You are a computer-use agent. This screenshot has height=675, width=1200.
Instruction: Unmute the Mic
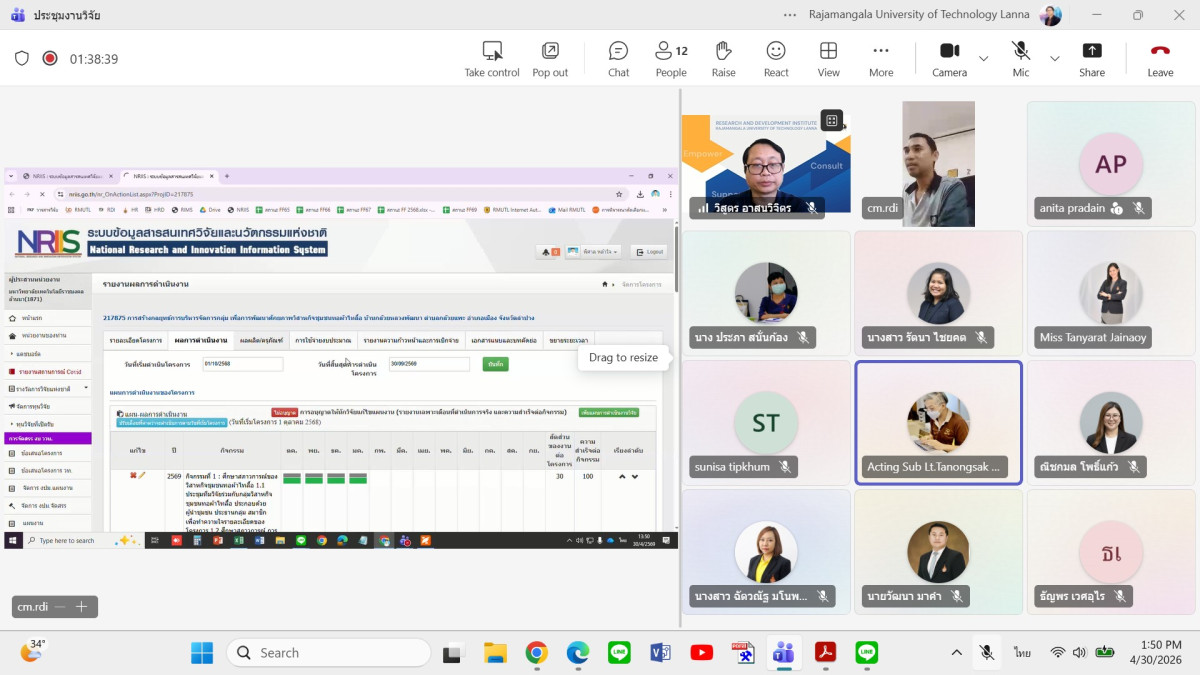(x=1020, y=58)
